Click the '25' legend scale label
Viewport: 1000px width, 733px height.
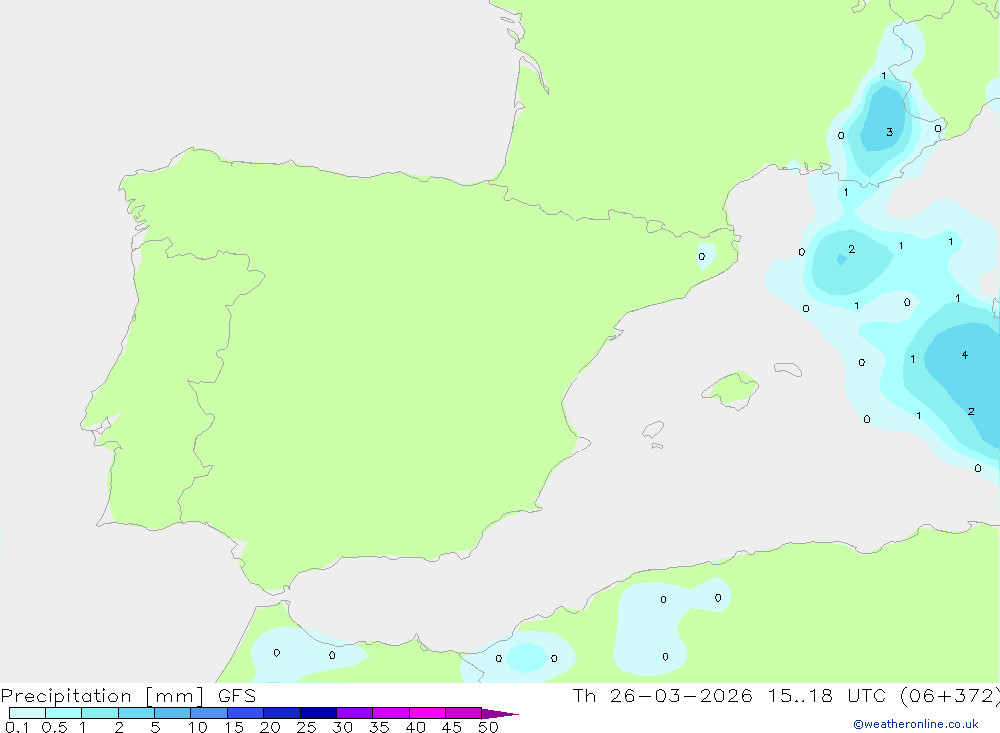click(306, 727)
